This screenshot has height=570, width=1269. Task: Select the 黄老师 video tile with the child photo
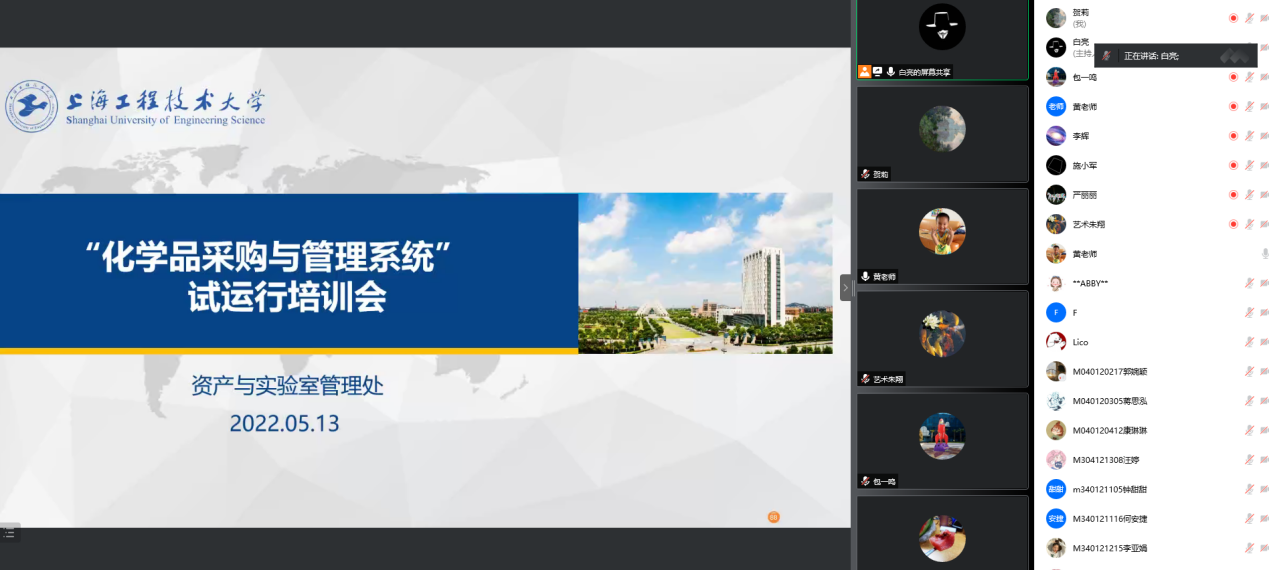point(942,236)
